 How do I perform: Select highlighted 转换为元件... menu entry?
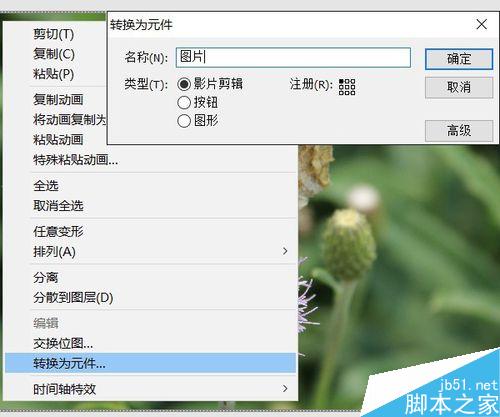[x=151, y=363]
